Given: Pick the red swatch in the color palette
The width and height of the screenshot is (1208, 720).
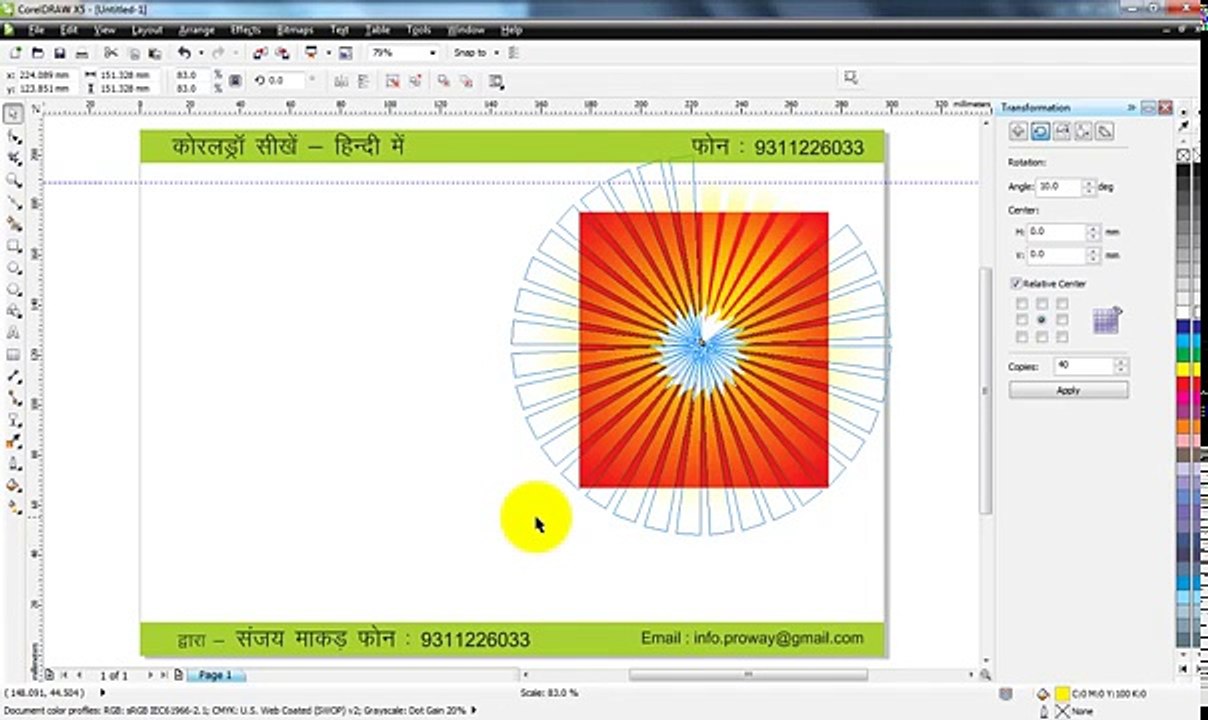Looking at the screenshot, I should coord(1184,383).
